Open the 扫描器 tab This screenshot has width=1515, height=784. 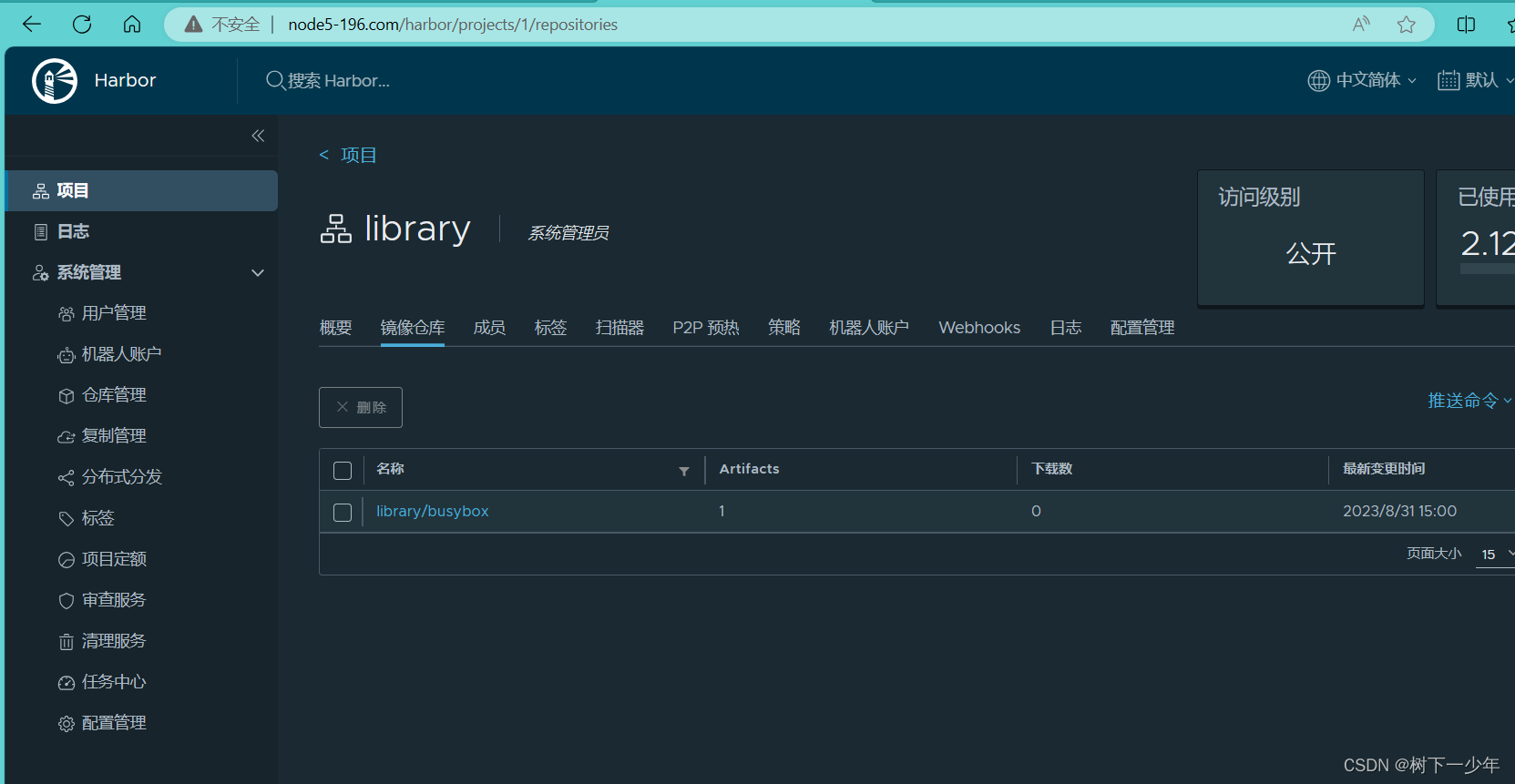(619, 328)
